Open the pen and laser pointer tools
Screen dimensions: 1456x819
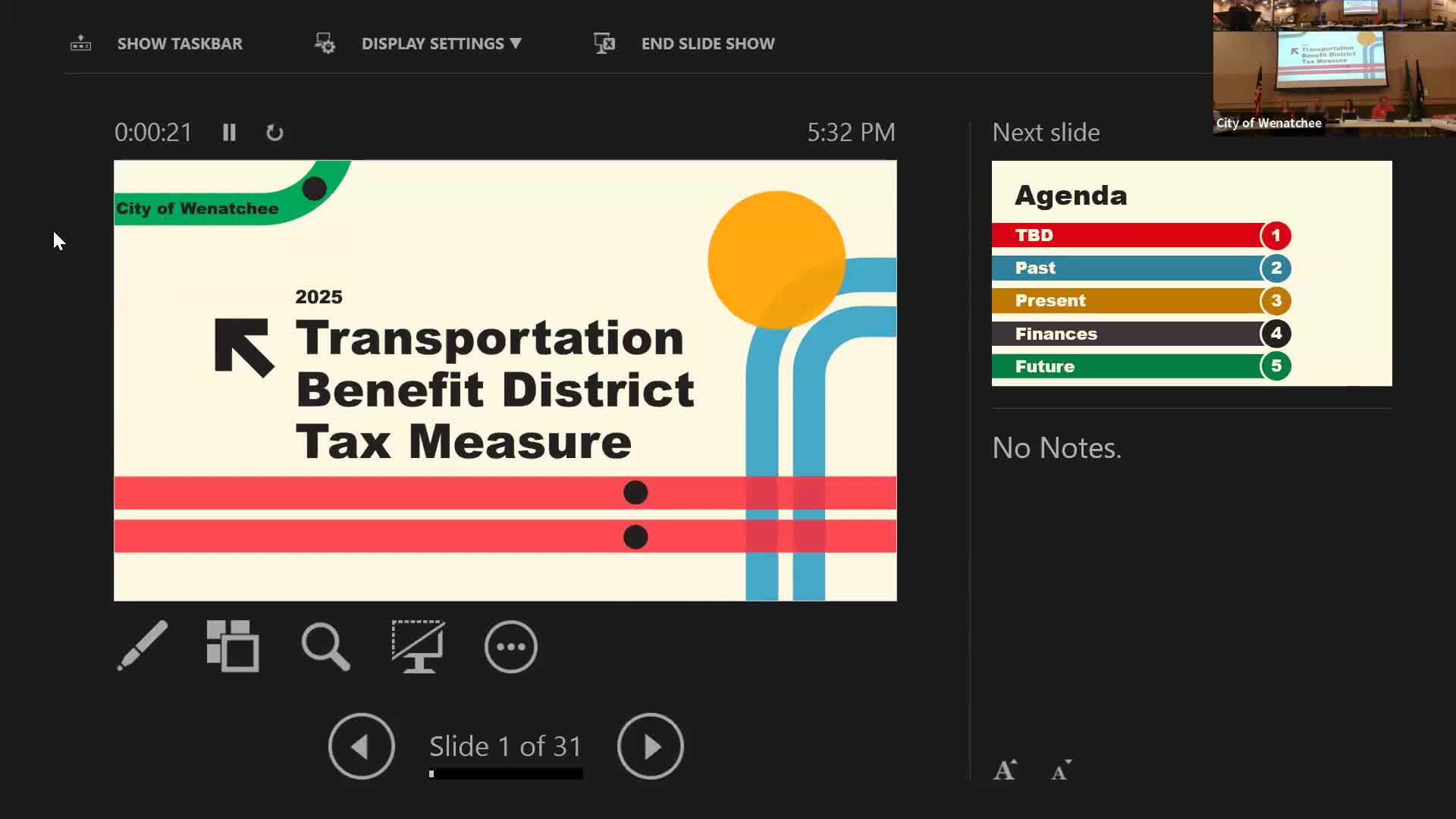pyautogui.click(x=143, y=646)
